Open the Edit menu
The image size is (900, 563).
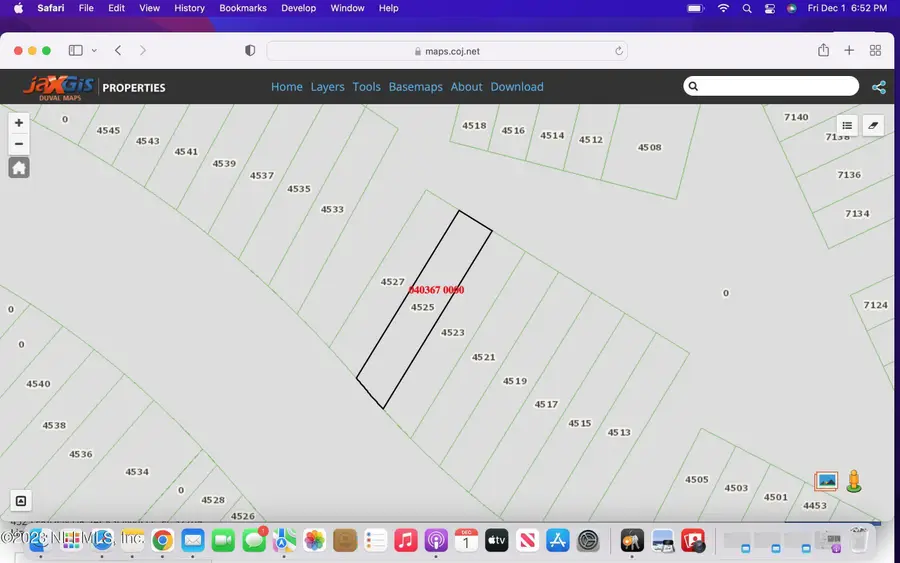[x=117, y=8]
